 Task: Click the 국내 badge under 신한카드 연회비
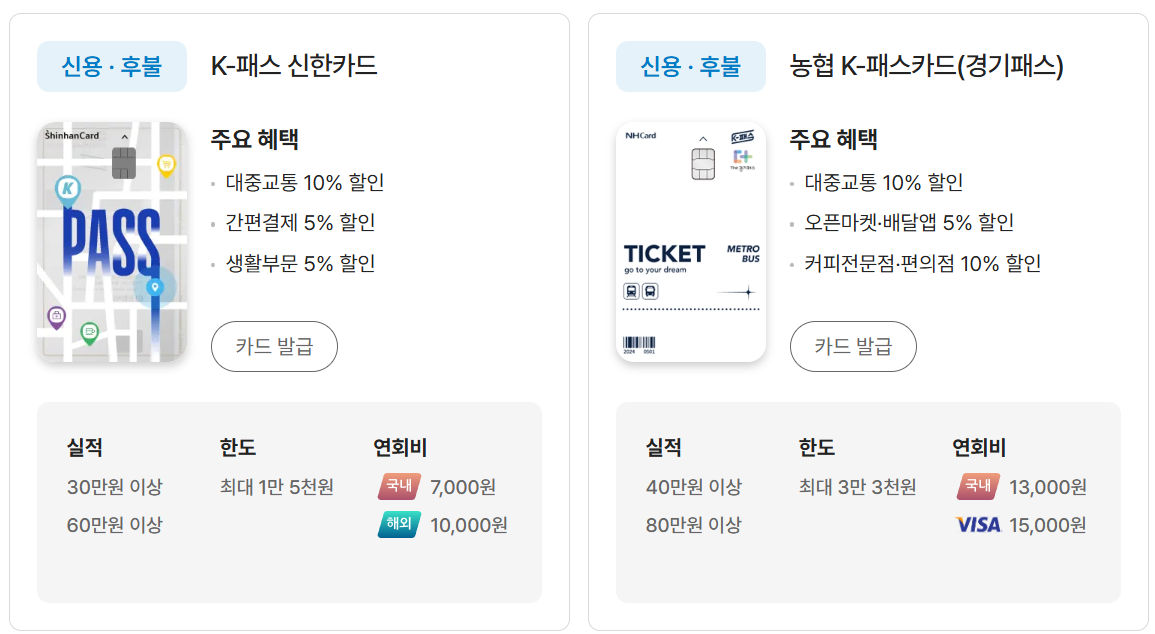click(399, 487)
